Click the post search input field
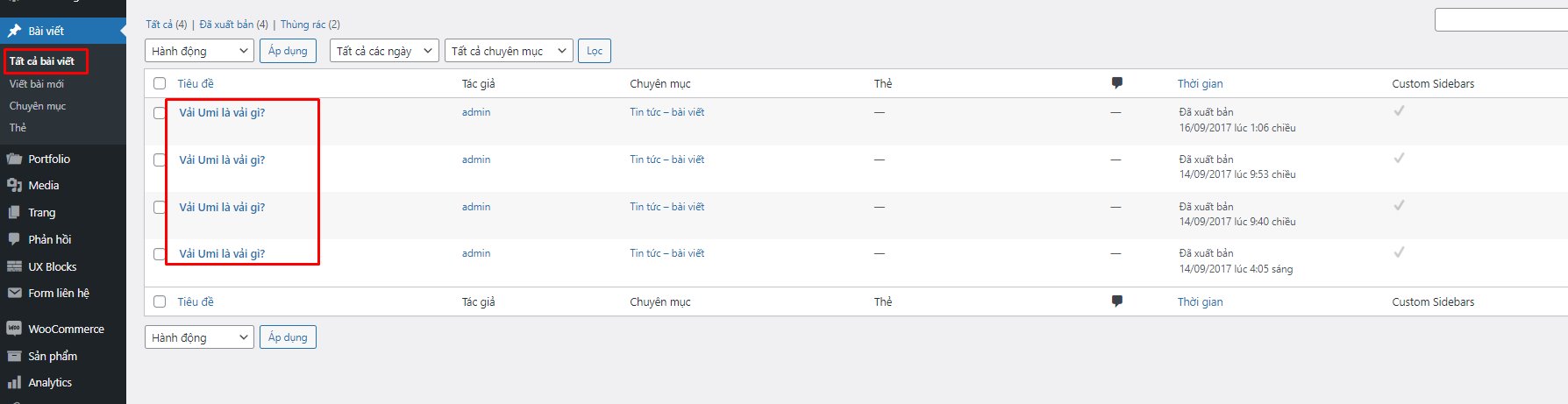 click(1500, 19)
